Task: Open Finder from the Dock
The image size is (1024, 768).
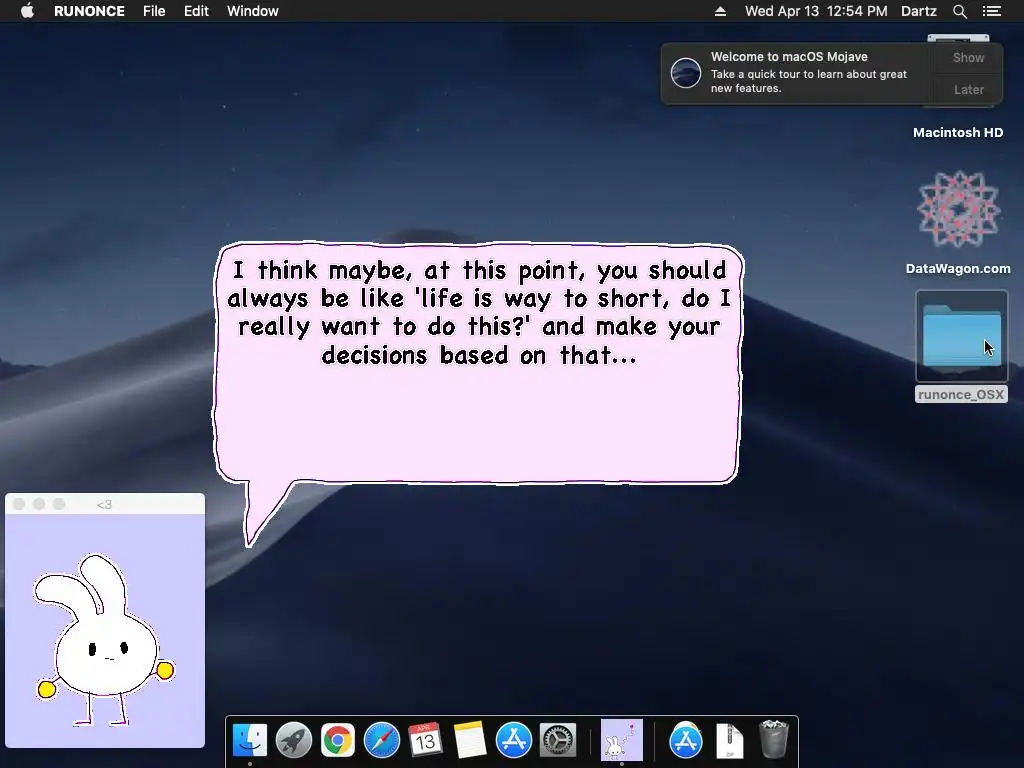Action: click(x=250, y=741)
